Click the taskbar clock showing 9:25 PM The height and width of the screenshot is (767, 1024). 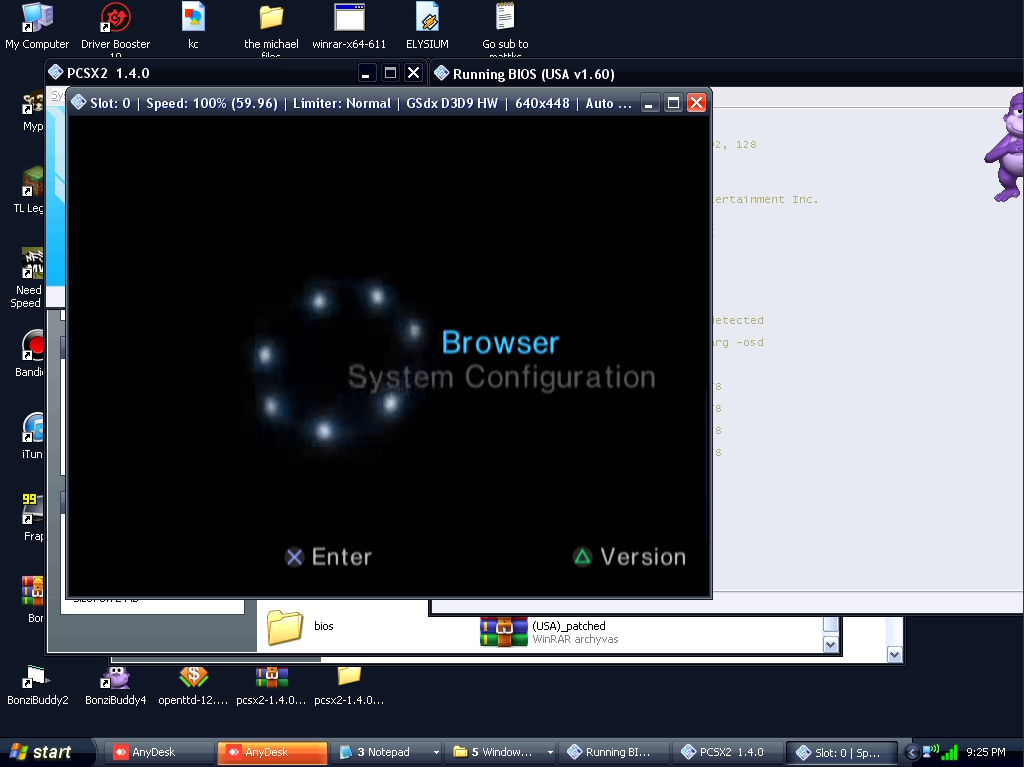point(985,752)
